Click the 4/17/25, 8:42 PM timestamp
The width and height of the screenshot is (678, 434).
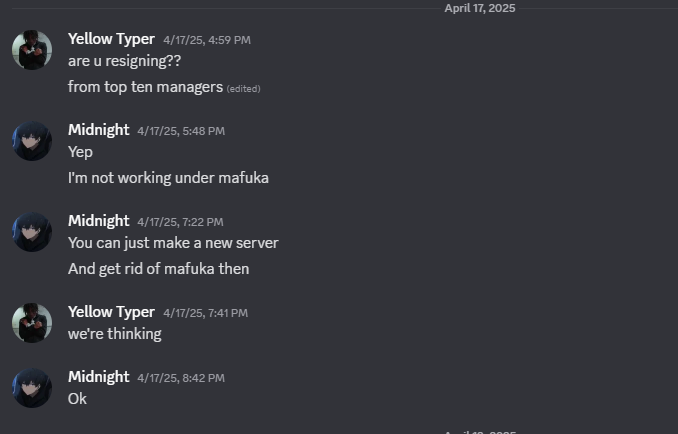[181, 378]
